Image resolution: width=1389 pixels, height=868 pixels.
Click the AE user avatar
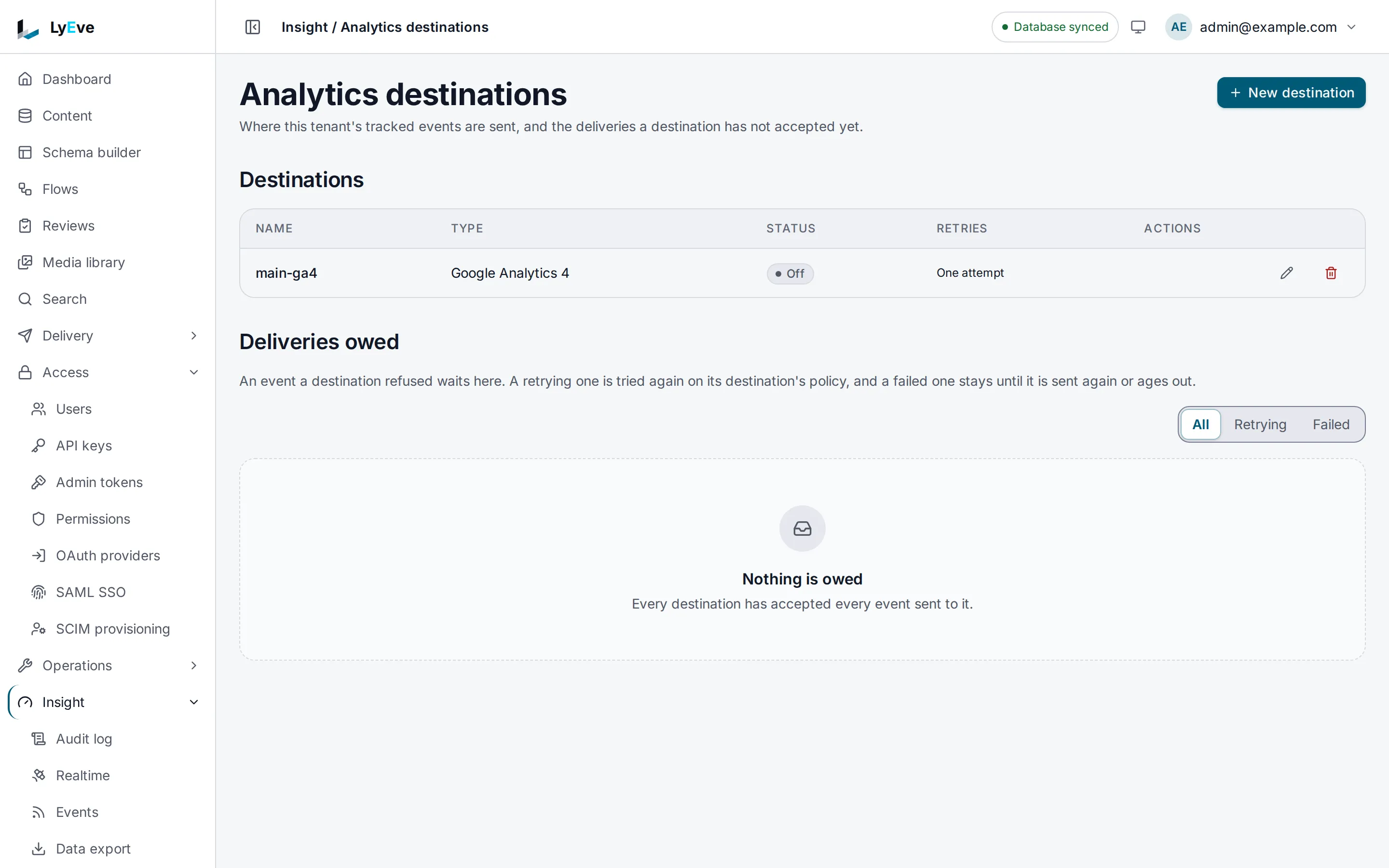[1178, 27]
